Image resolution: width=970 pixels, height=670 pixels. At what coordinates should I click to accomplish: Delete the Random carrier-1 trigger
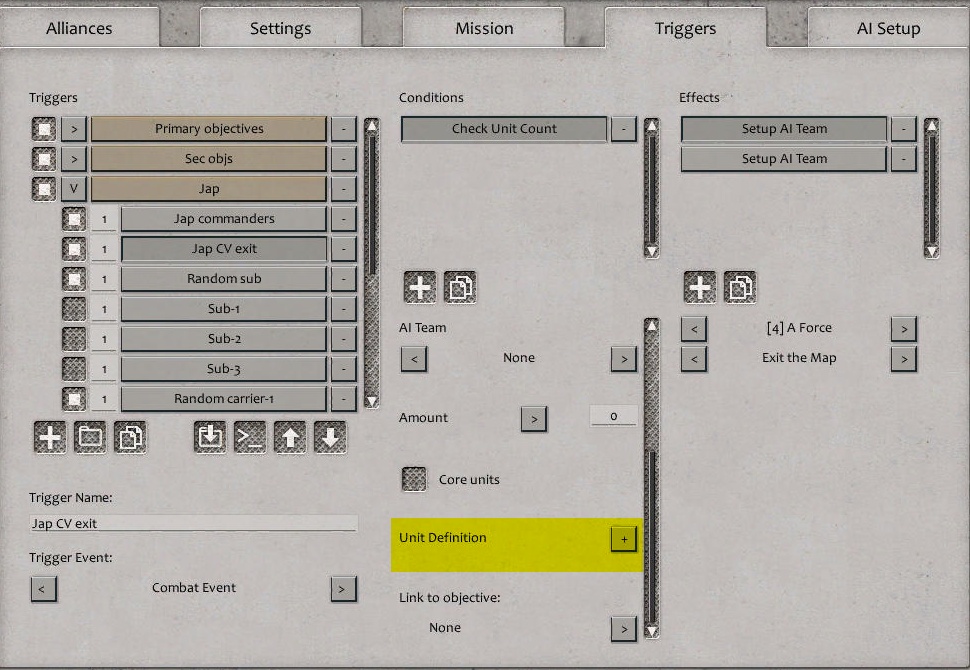tap(343, 399)
